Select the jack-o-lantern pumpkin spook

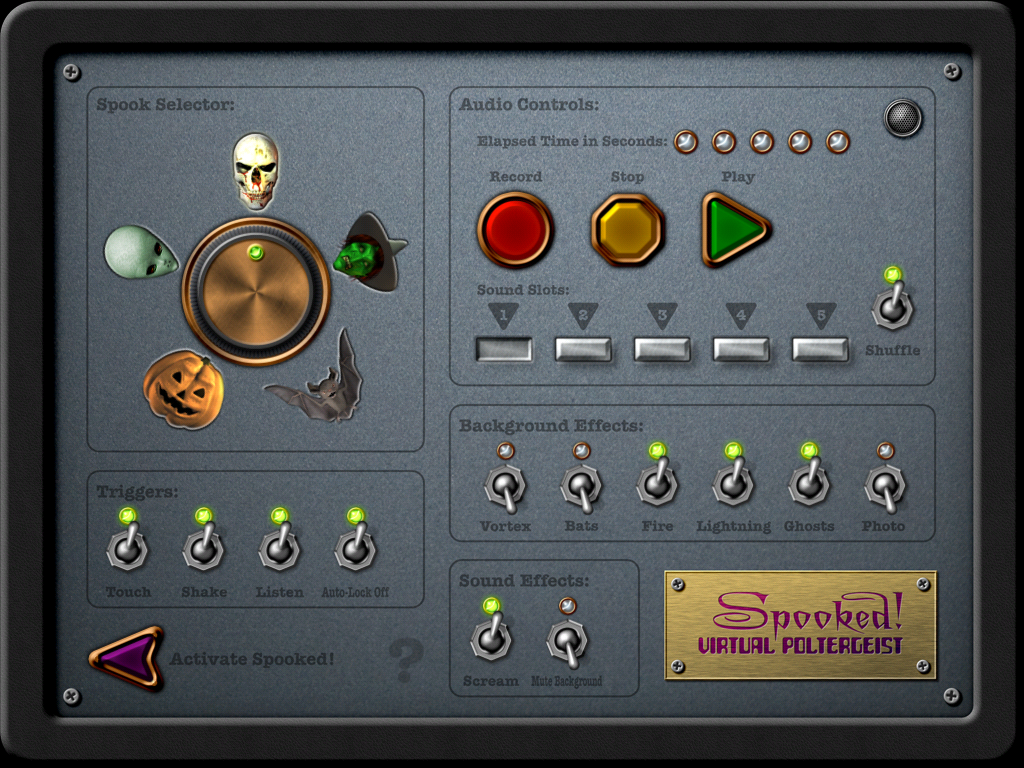tap(183, 390)
